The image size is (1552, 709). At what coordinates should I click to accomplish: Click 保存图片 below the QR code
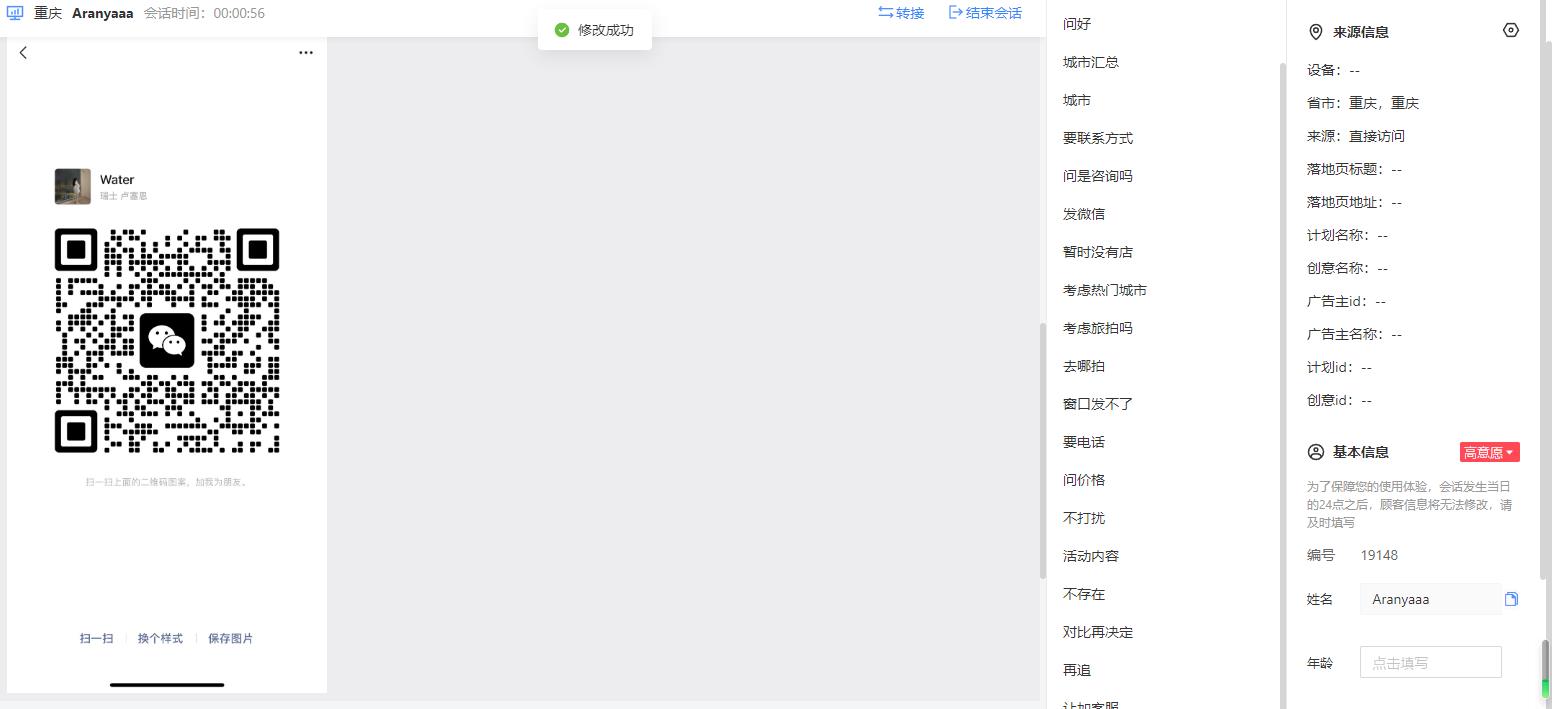coord(230,638)
